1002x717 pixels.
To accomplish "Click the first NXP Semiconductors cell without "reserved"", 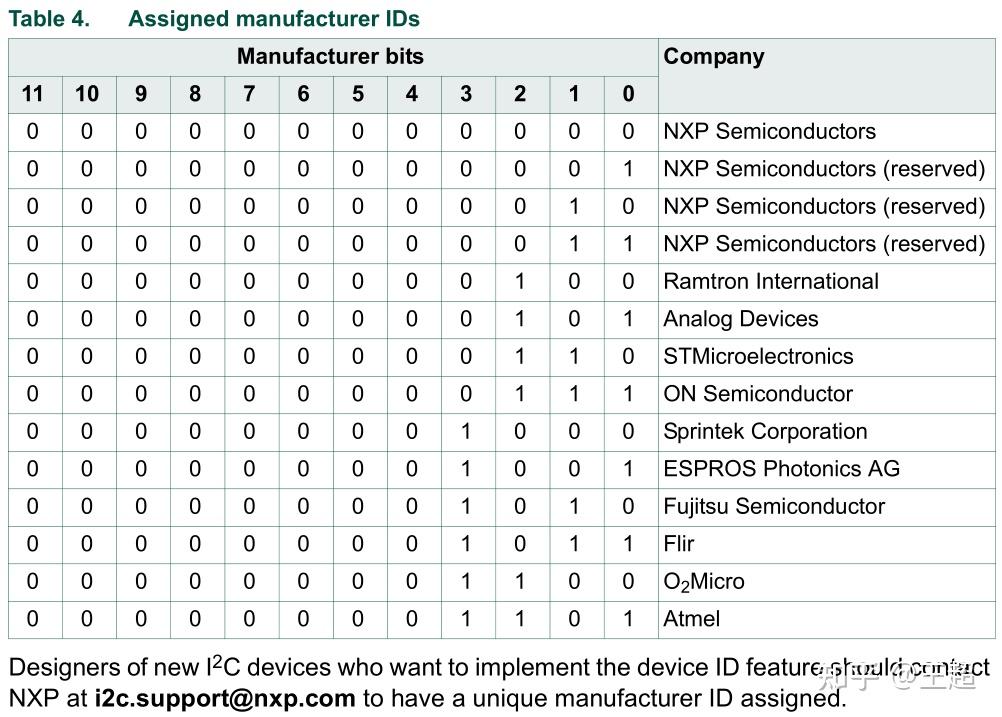I will [x=769, y=132].
